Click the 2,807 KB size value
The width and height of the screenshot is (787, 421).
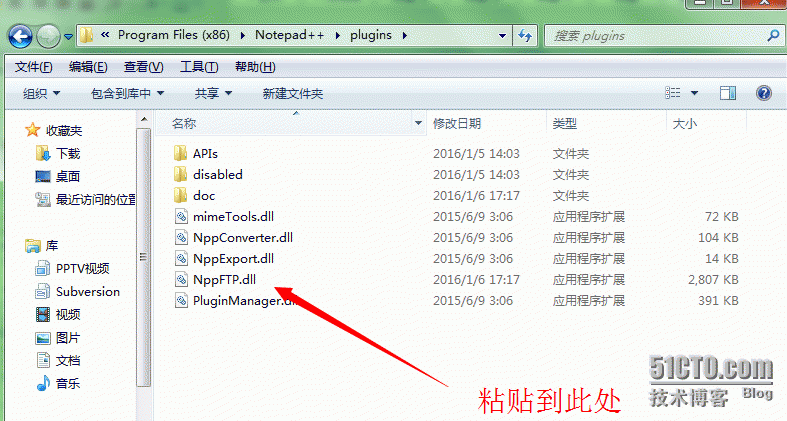[x=713, y=279]
